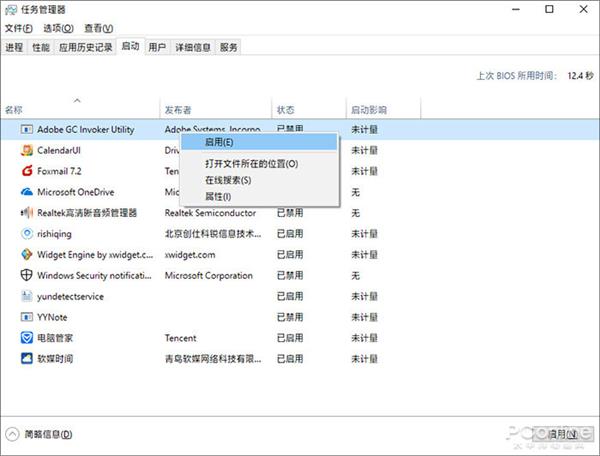Click the Microsoft Corporation publisher cell
The height and width of the screenshot is (456, 600).
(209, 275)
